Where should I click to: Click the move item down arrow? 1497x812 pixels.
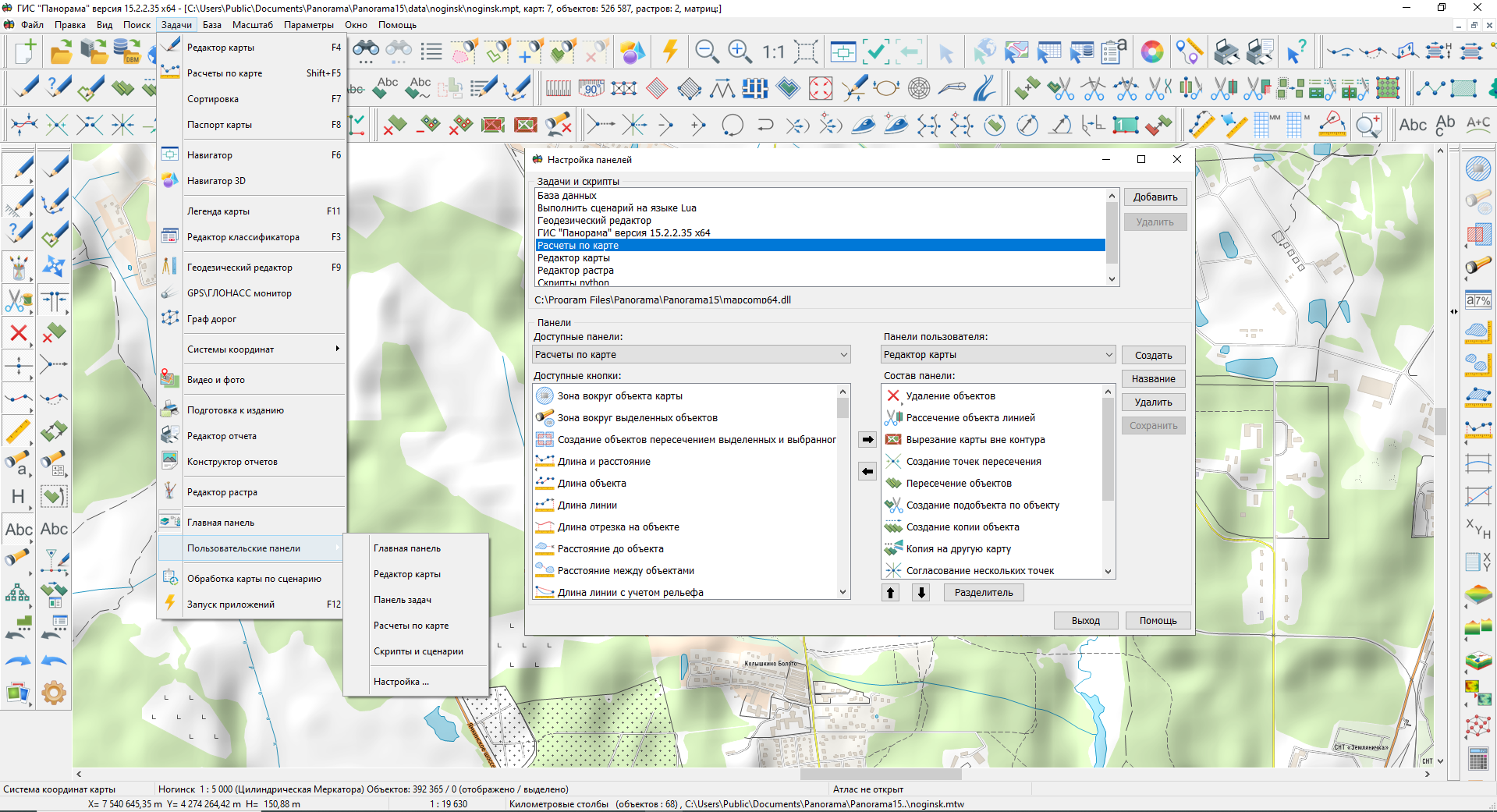pos(921,593)
